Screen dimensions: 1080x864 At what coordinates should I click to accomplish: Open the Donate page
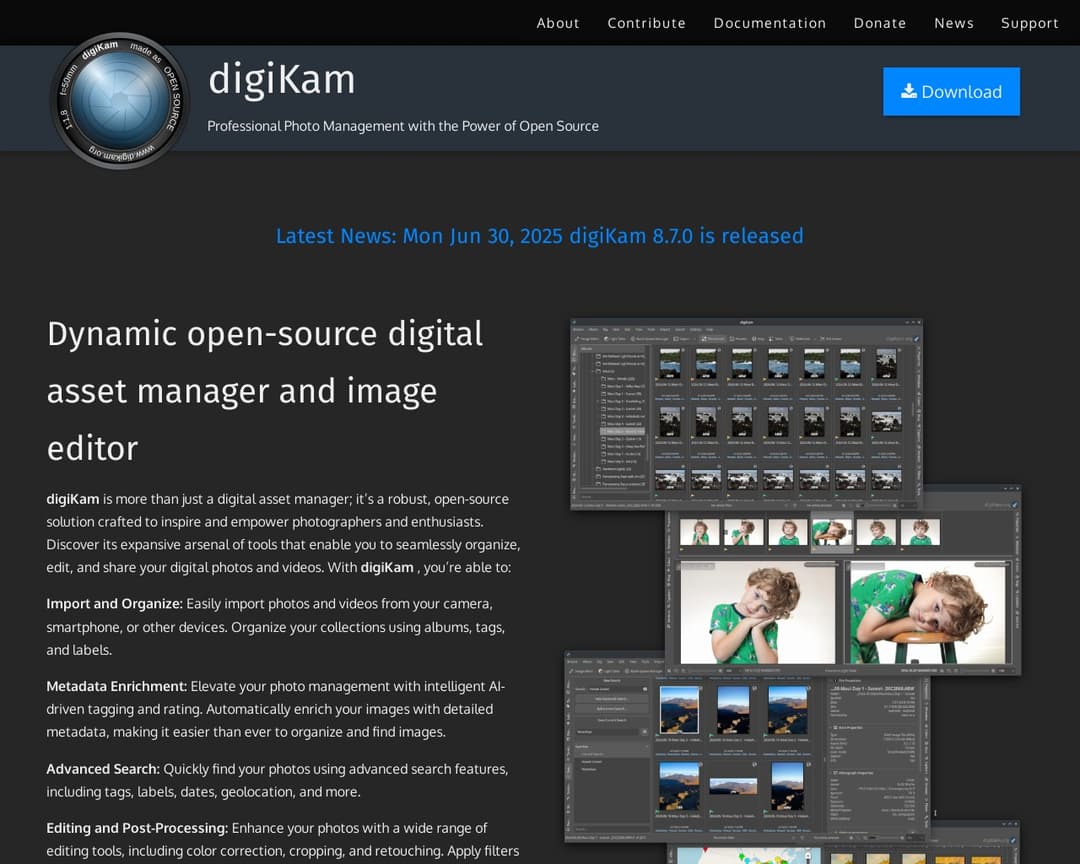point(880,23)
